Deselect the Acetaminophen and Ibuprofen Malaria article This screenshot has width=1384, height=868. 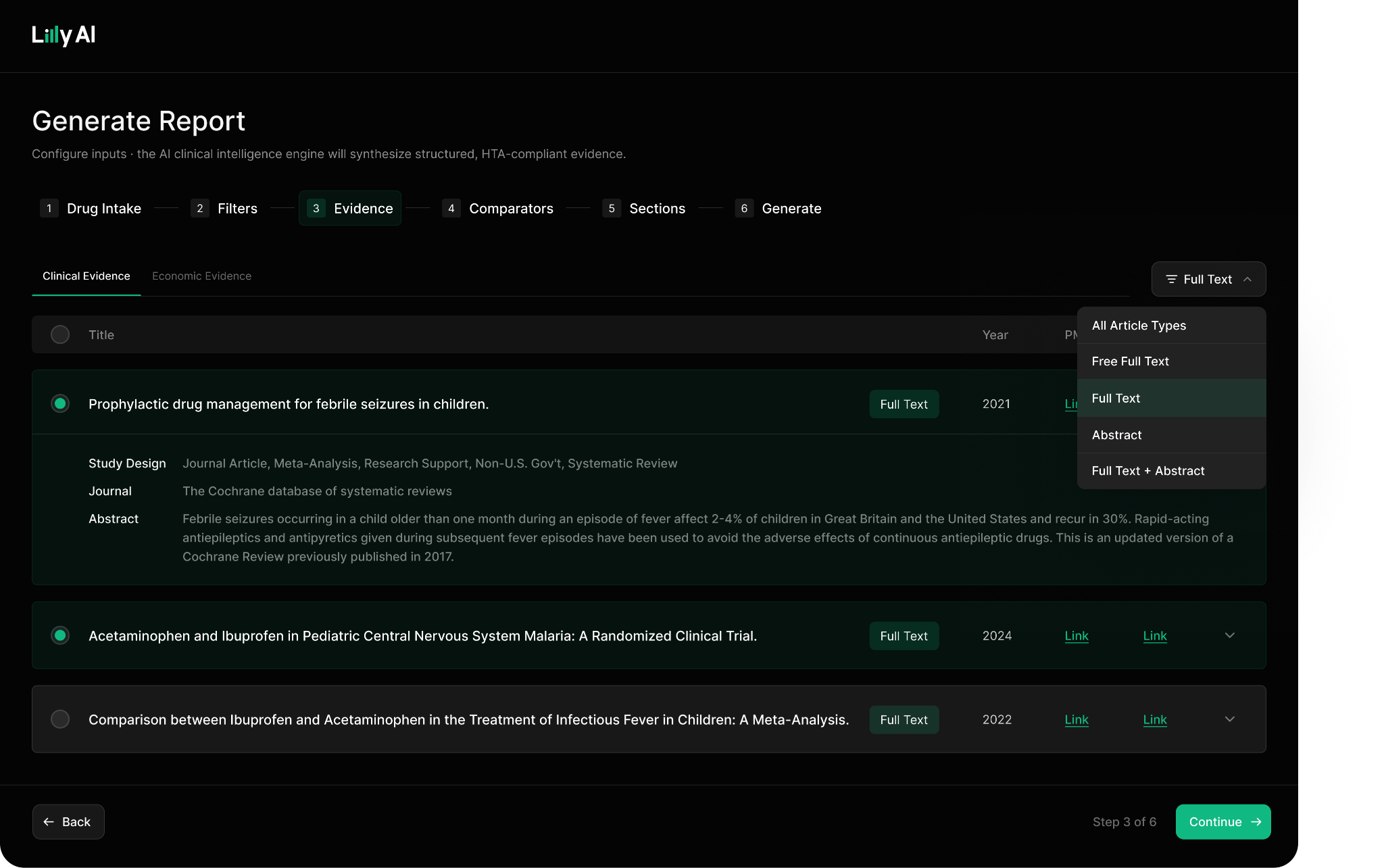click(x=60, y=636)
